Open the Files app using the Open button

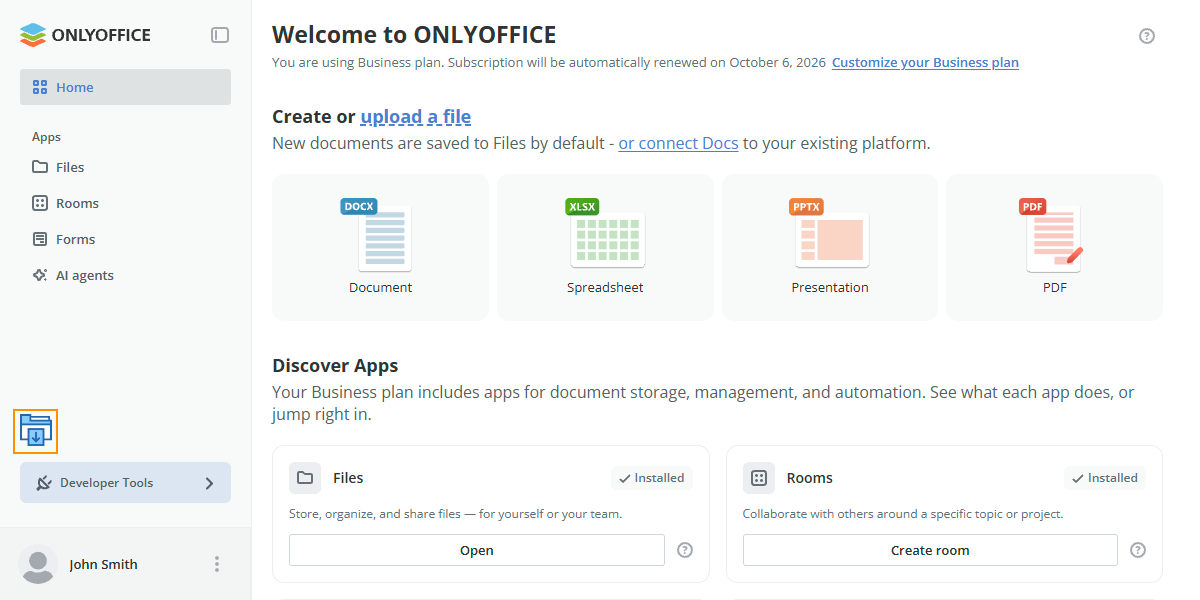[x=477, y=550]
